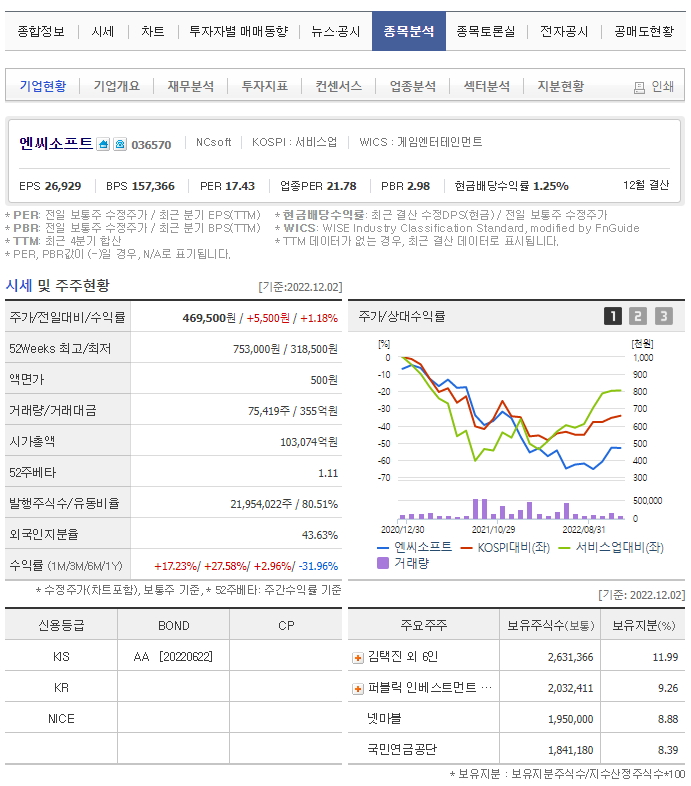The height and width of the screenshot is (786, 691).
Task: Select the 기업현황 sub-tab
Action: tap(43, 86)
